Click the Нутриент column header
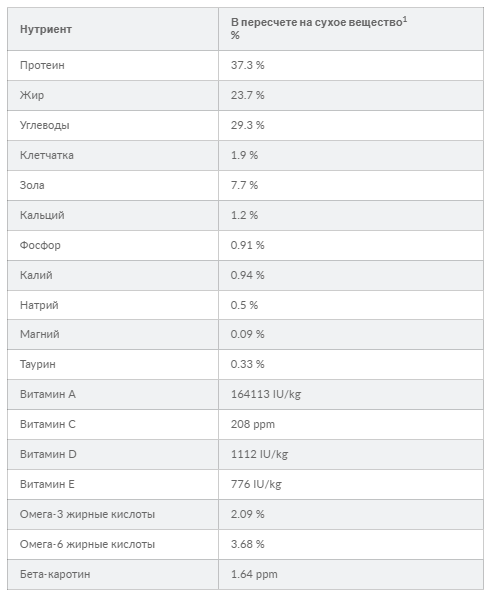492x597 pixels. click(46, 29)
